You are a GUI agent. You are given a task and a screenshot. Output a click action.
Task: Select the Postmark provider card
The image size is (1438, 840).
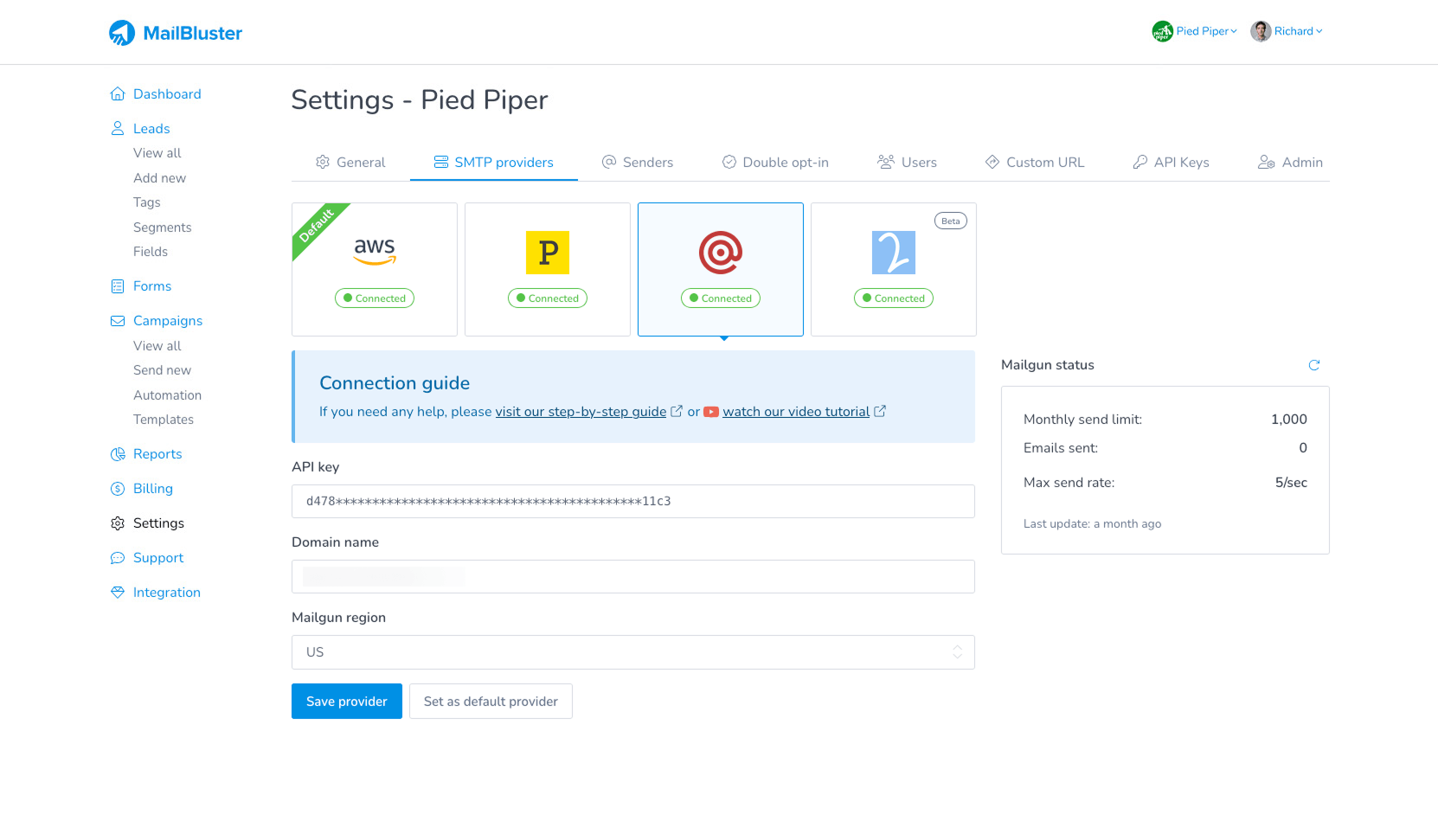pyautogui.click(x=548, y=269)
